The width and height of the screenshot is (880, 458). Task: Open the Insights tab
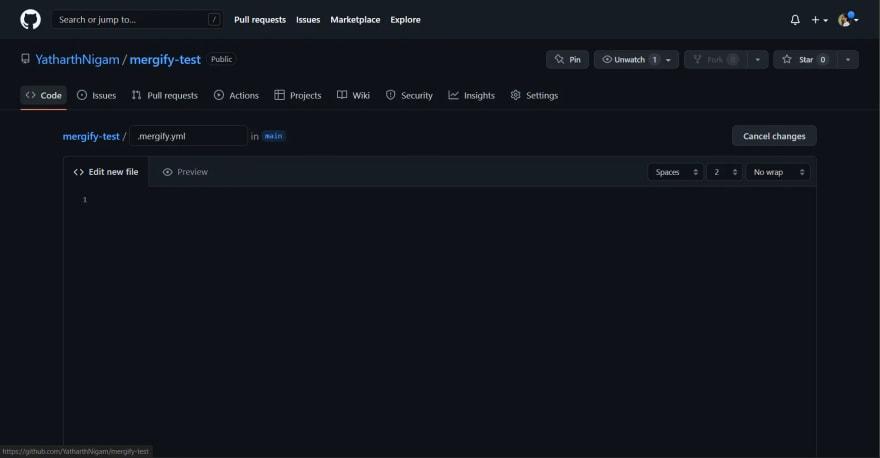(471, 95)
